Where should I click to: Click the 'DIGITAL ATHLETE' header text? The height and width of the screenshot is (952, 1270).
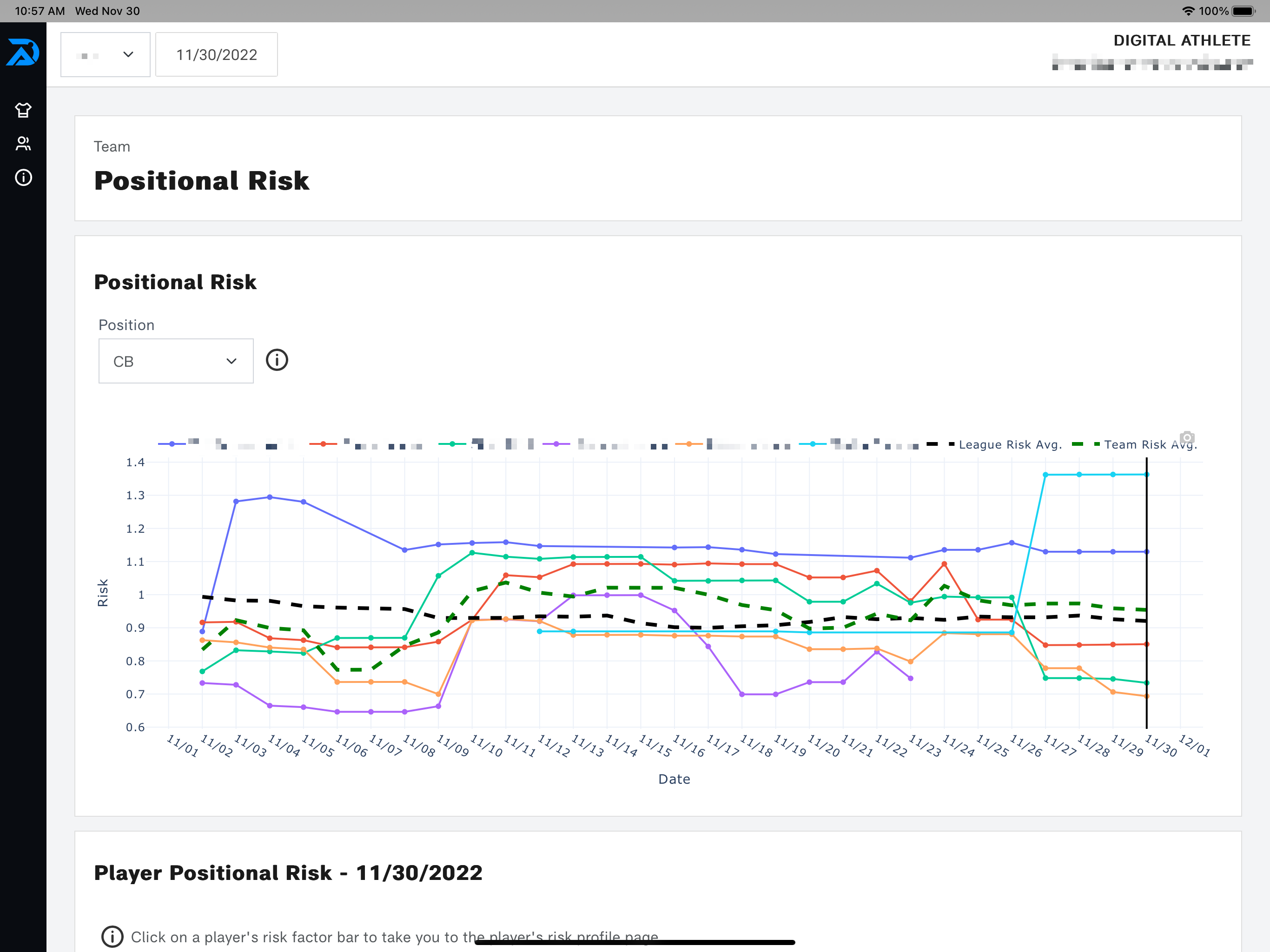(1182, 40)
